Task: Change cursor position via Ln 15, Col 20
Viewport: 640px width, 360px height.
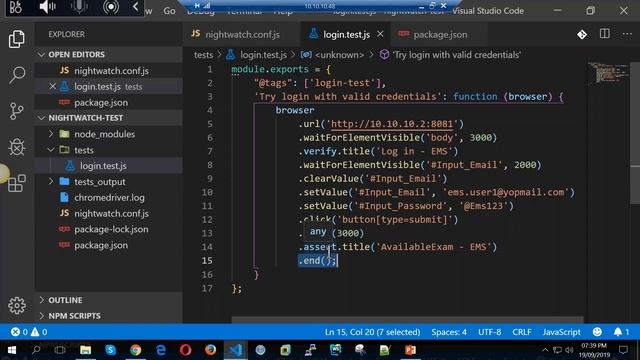Action: (x=372, y=332)
